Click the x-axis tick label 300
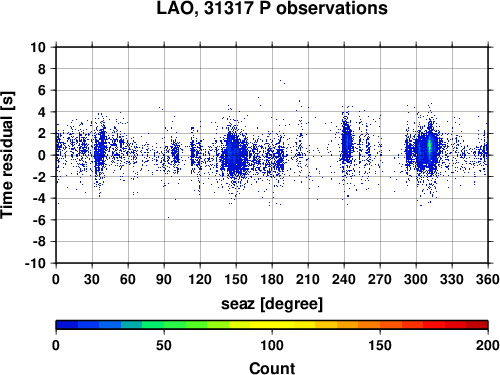This screenshot has width=500, height=375. [416, 279]
